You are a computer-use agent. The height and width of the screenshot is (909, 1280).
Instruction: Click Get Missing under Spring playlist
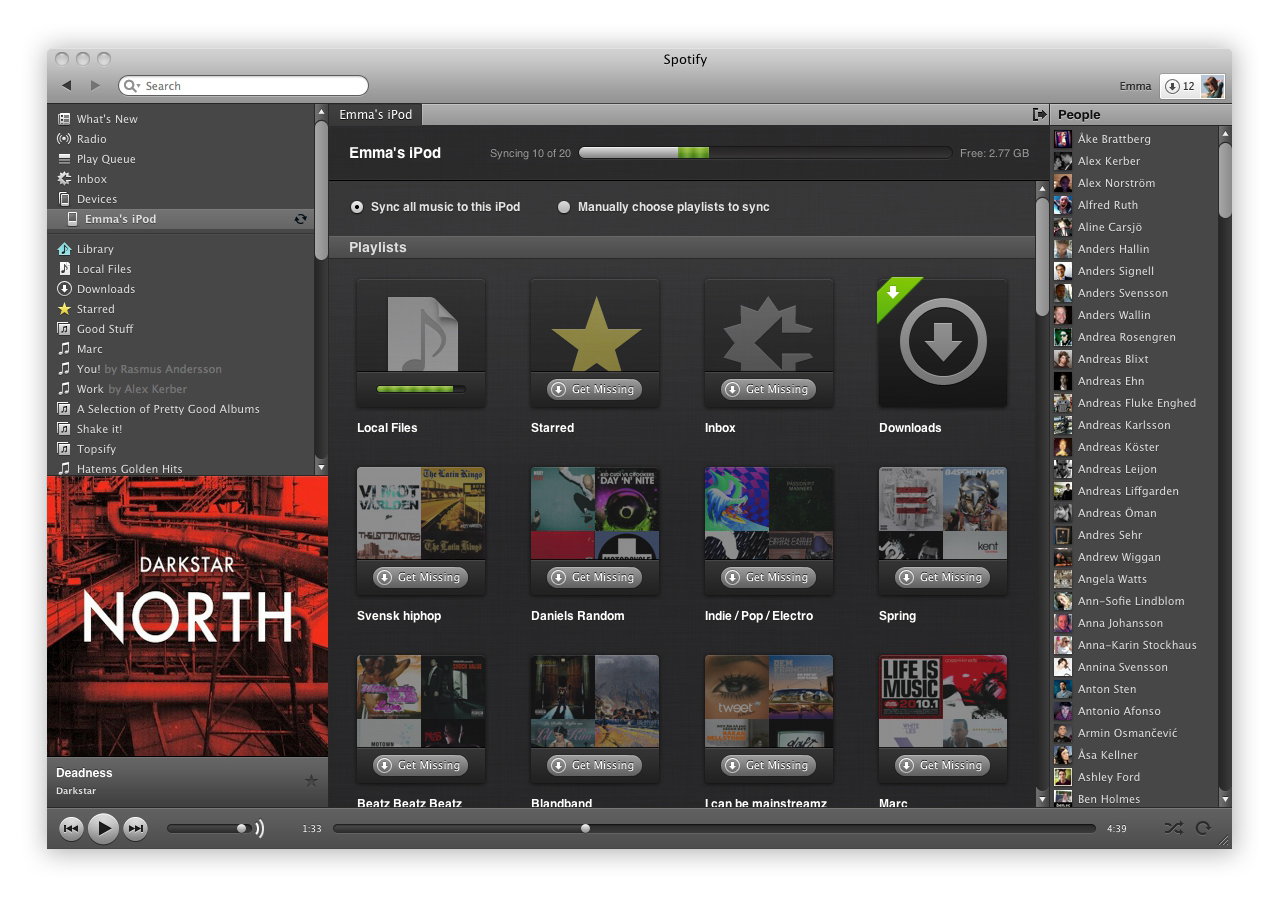(942, 577)
